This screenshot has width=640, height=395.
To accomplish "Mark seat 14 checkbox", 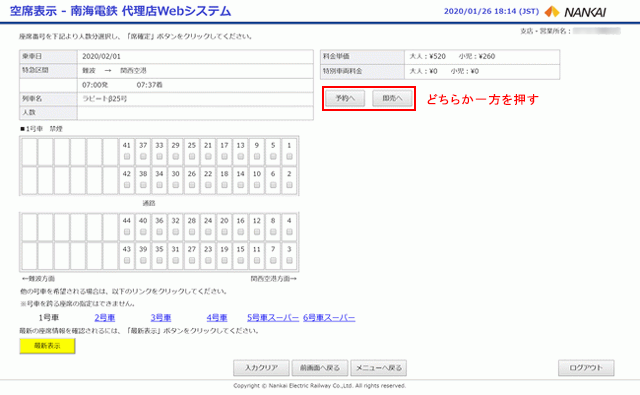I will [x=241, y=185].
